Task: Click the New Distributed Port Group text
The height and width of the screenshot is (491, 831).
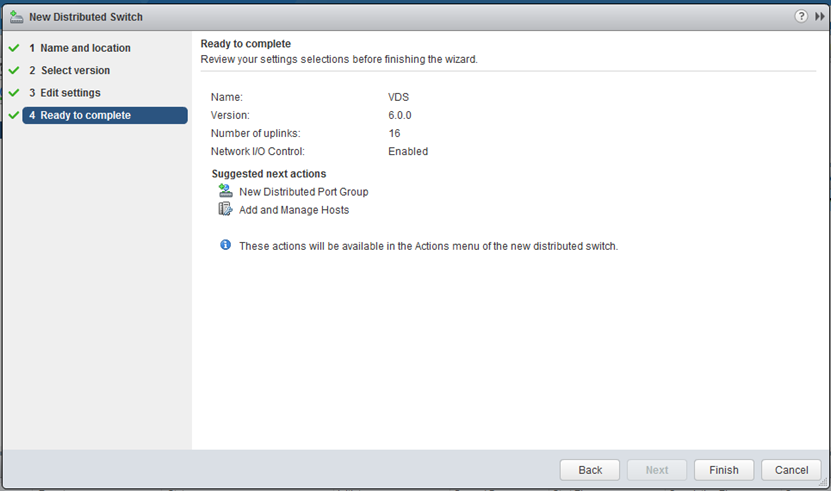Action: point(304,192)
